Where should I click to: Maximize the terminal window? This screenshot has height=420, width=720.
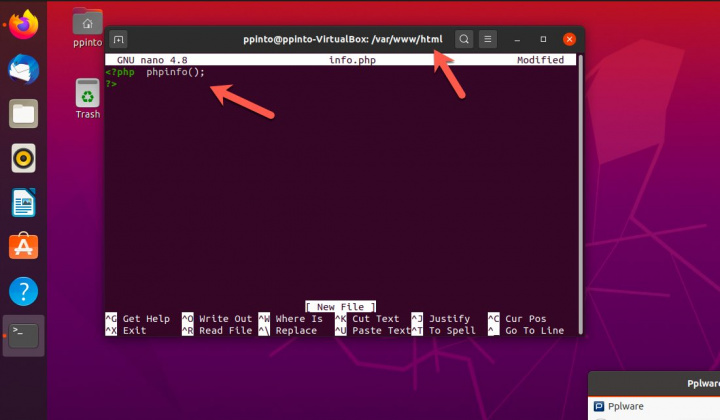pos(543,40)
